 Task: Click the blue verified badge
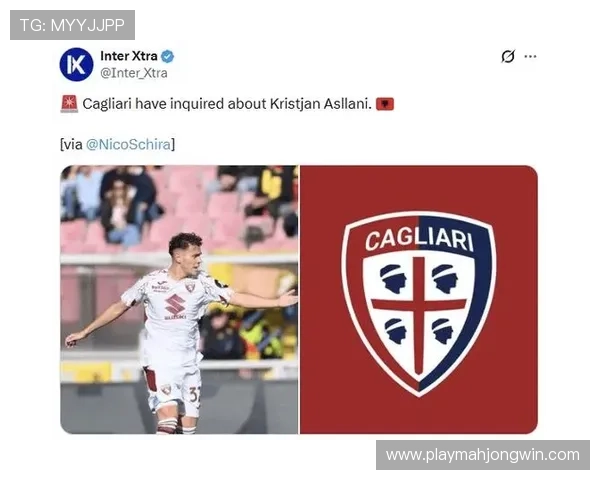tap(167, 56)
